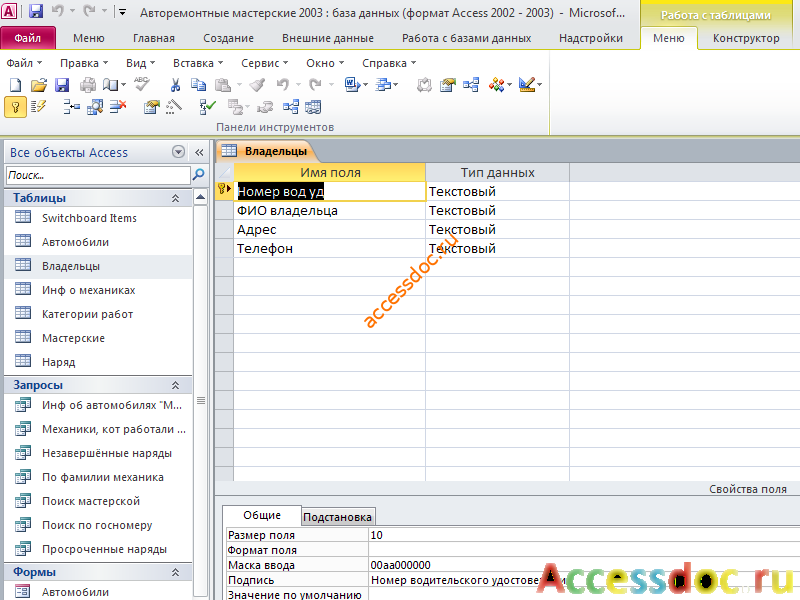The height and width of the screenshot is (600, 800).
Task: Open the Indexes lightning icon
Action: coord(38,107)
